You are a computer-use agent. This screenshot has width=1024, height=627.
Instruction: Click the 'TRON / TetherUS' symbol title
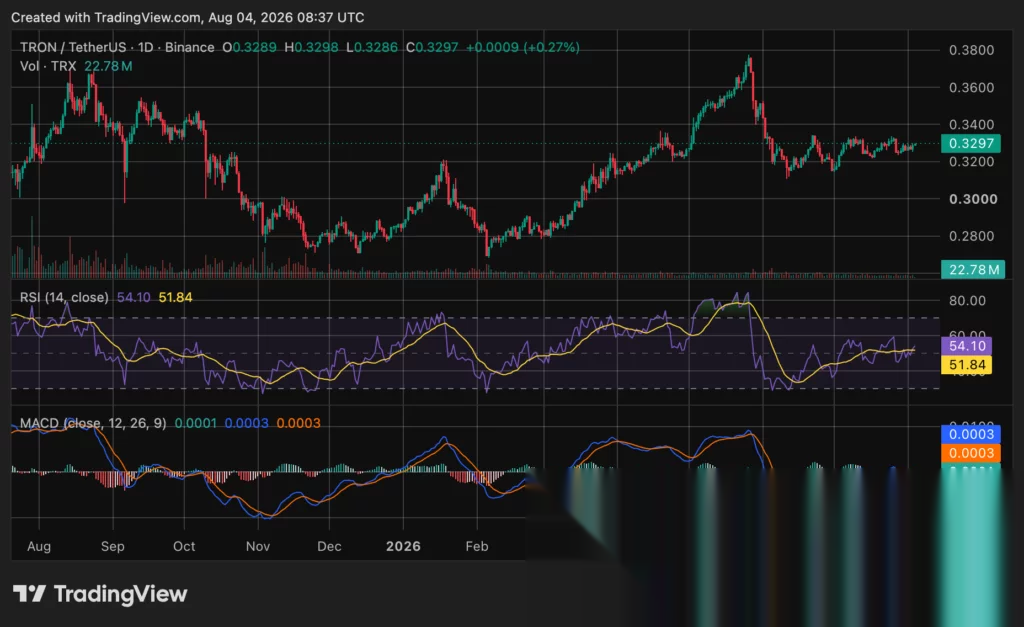(x=73, y=47)
